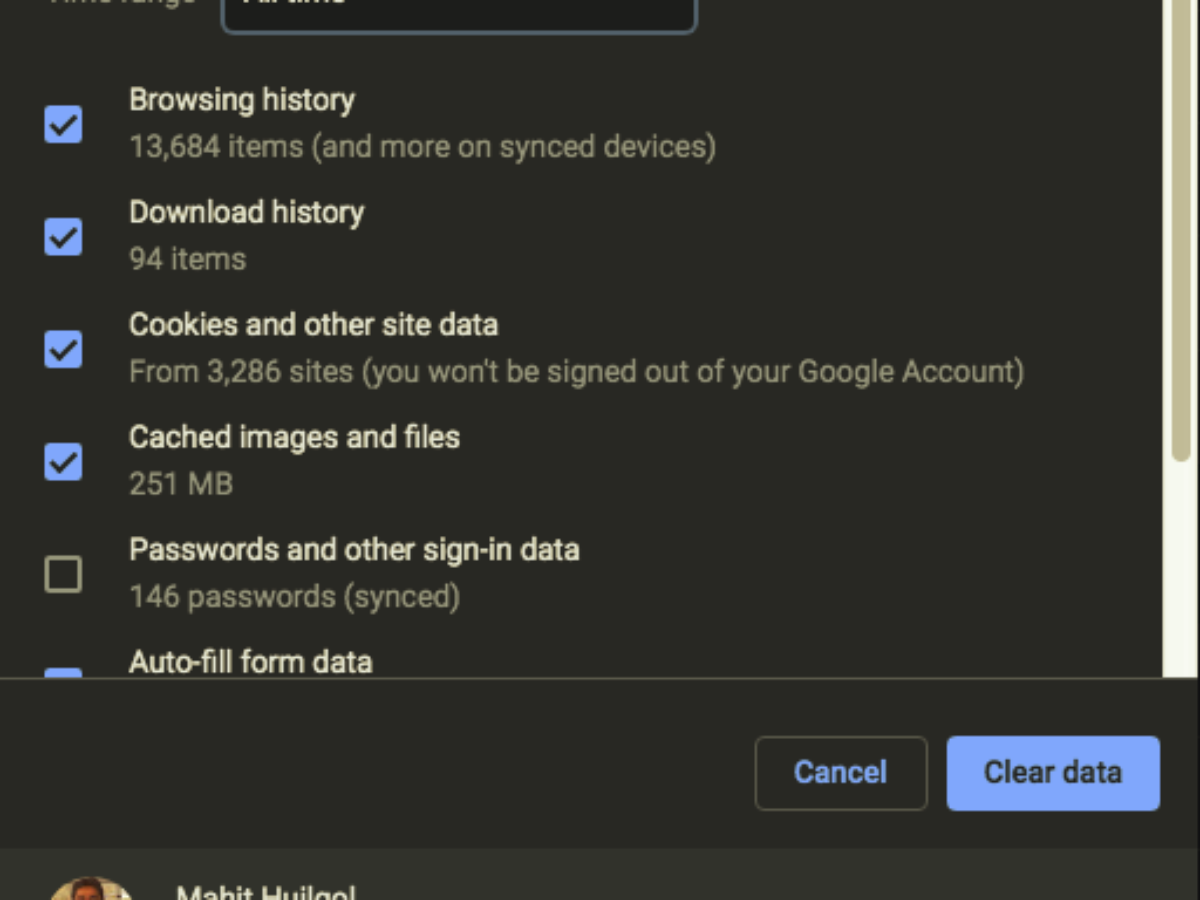Disable the Cookies and other site data checkbox
This screenshot has width=1200, height=900.
click(x=63, y=349)
